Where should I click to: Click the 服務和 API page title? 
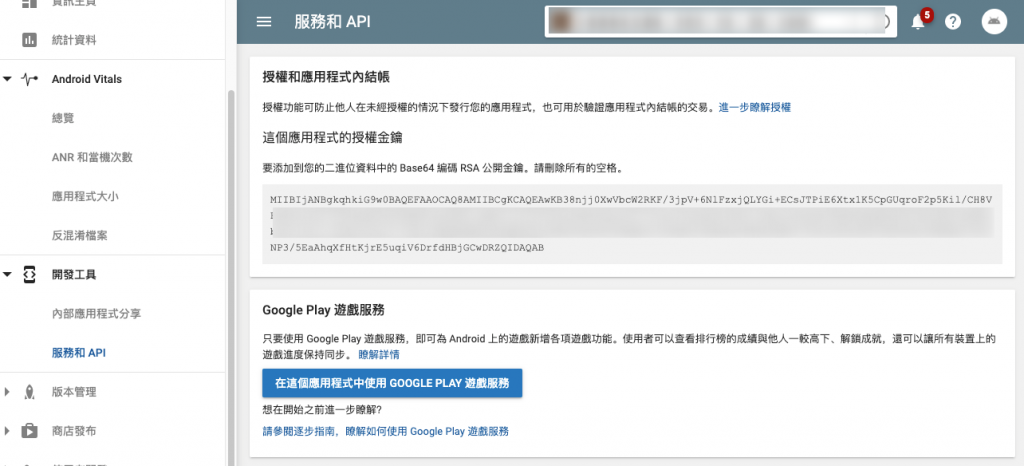(332, 22)
